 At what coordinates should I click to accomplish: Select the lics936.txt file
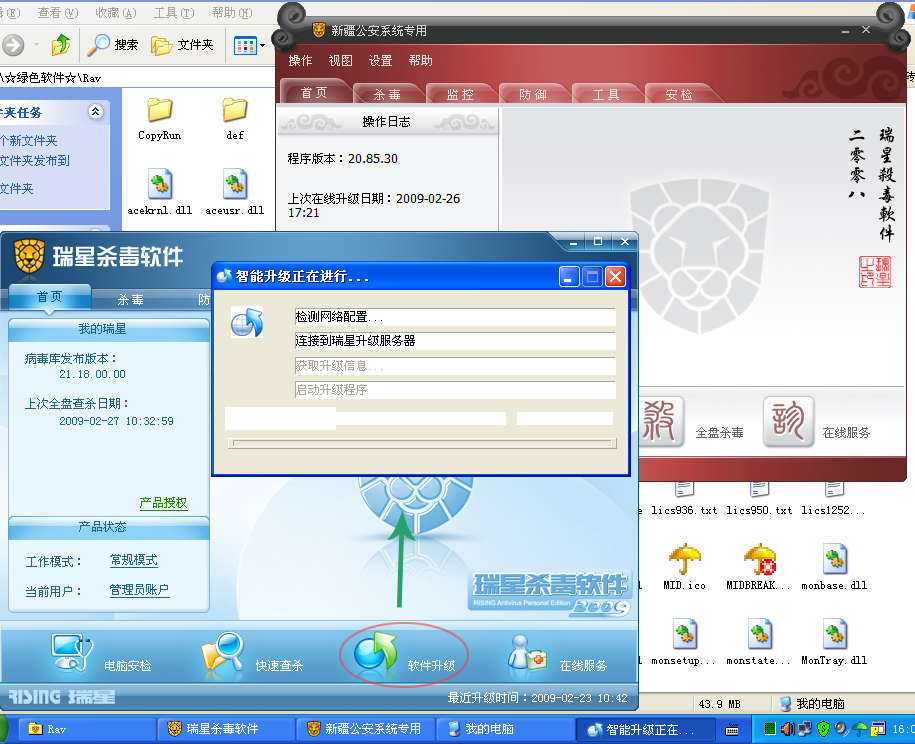pyautogui.click(x=684, y=500)
